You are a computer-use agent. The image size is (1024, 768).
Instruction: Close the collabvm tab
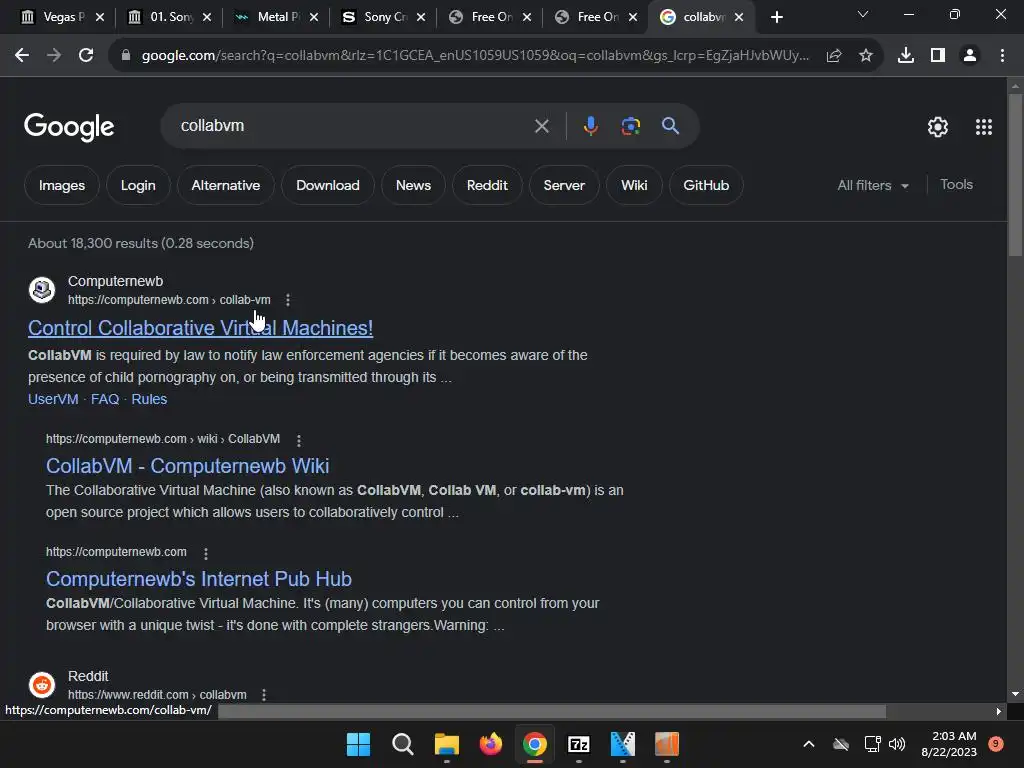739,17
